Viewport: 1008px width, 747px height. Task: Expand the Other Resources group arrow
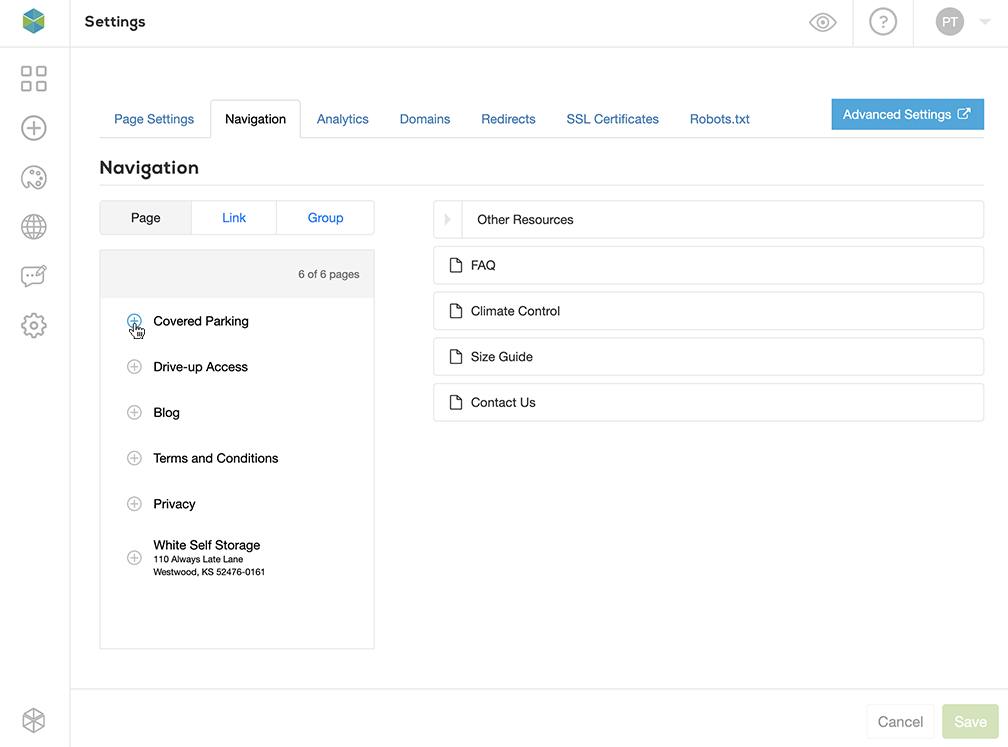point(447,219)
